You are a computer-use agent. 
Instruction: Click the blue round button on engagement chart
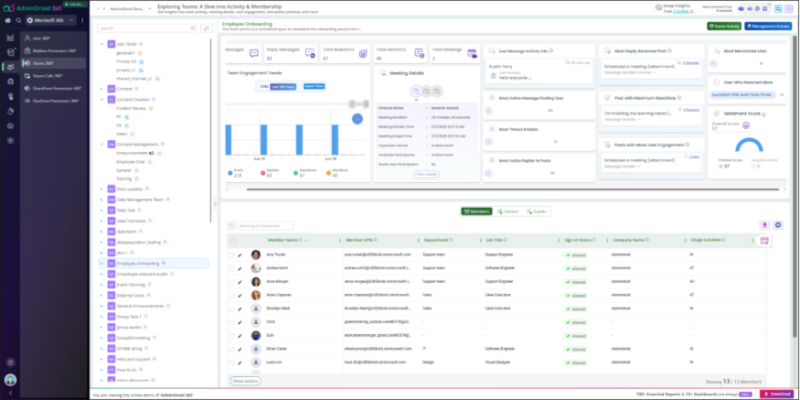[x=357, y=119]
